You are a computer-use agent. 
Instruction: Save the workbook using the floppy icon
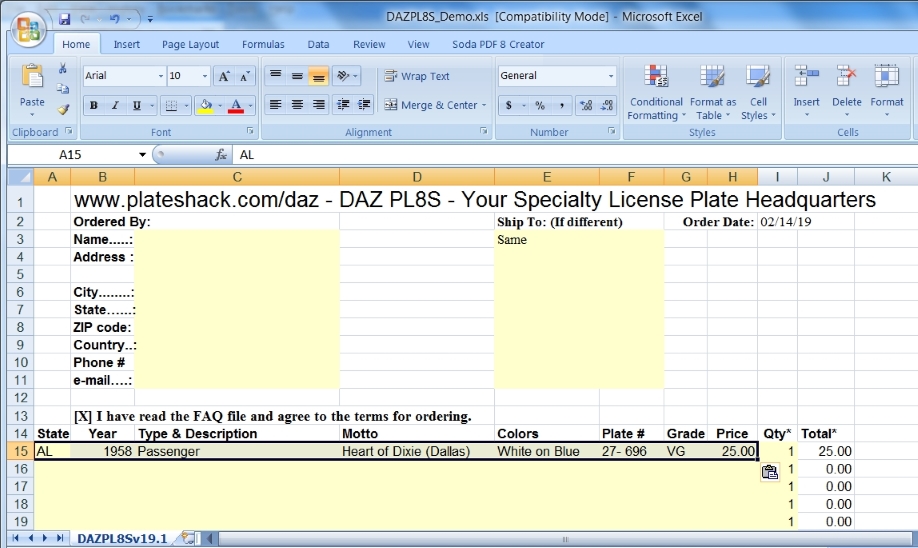tap(64, 19)
